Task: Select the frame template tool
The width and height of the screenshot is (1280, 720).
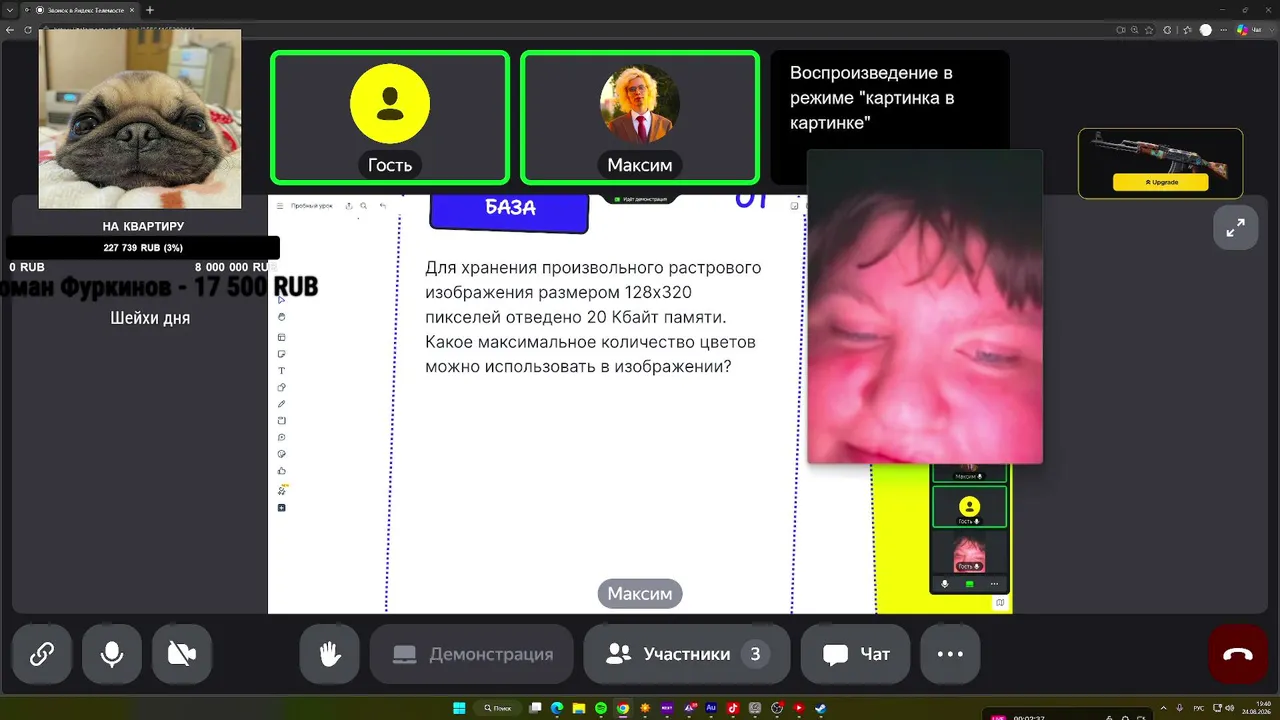Action: pyautogui.click(x=282, y=337)
